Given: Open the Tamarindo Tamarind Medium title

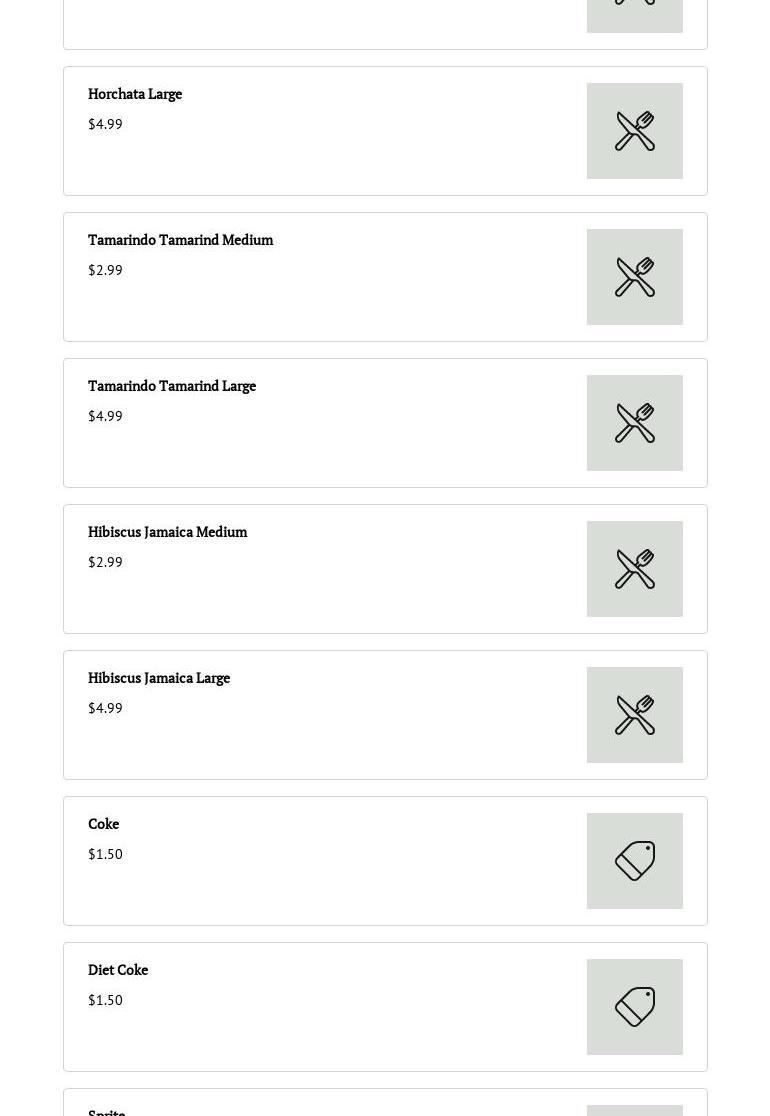Looking at the screenshot, I should click(x=181, y=240).
